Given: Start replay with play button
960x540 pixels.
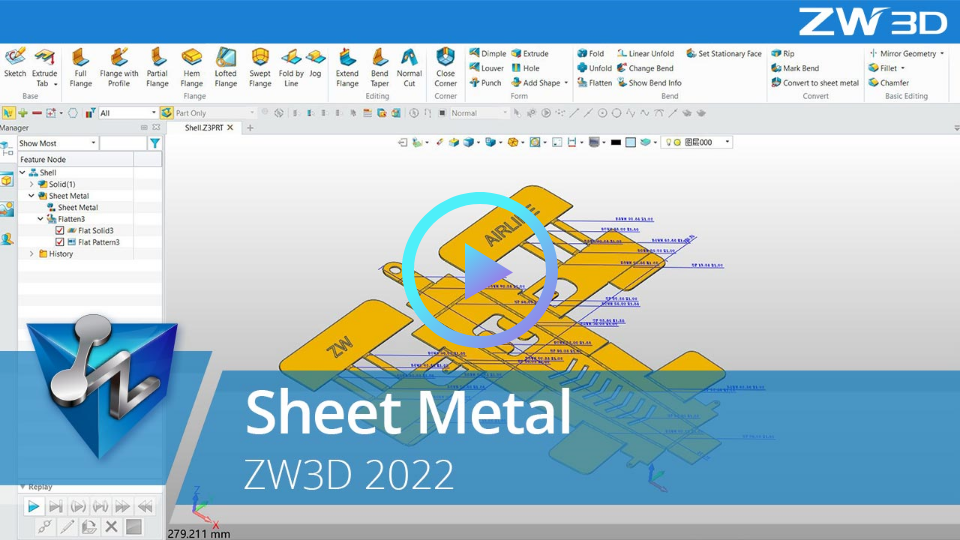Looking at the screenshot, I should [33, 506].
